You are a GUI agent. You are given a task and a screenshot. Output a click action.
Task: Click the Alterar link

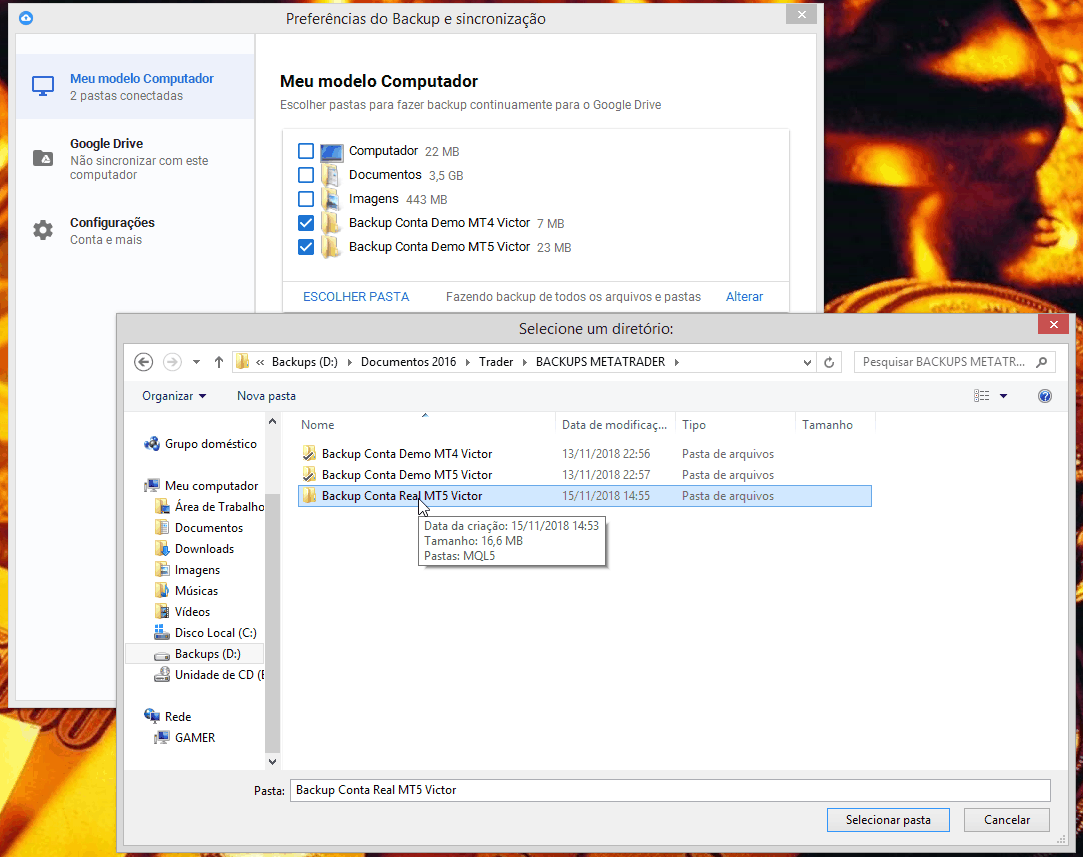click(744, 296)
